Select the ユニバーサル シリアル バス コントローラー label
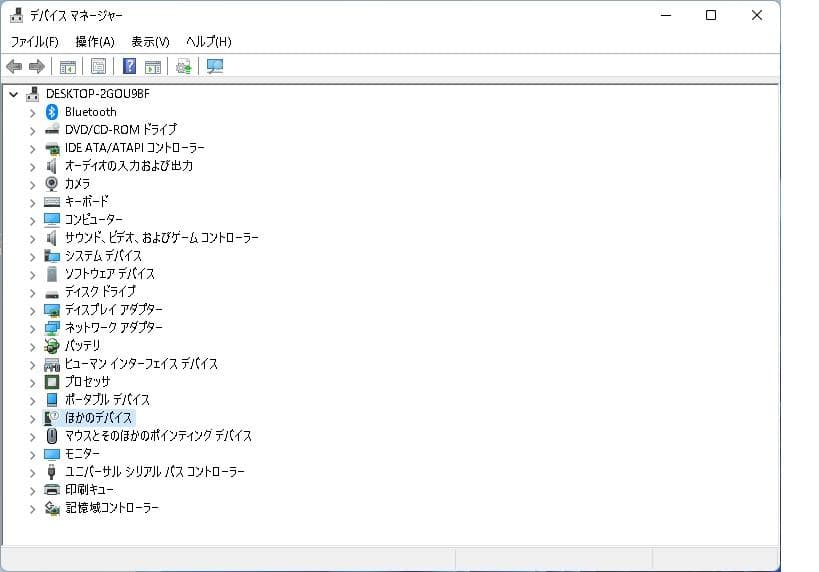 (x=155, y=472)
